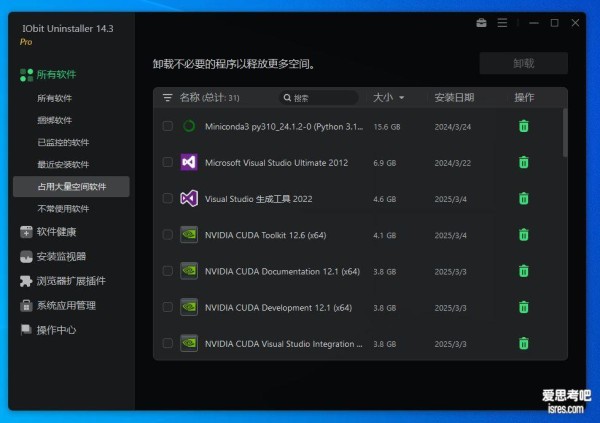Click date 2024/3/22 cell

coord(453,163)
